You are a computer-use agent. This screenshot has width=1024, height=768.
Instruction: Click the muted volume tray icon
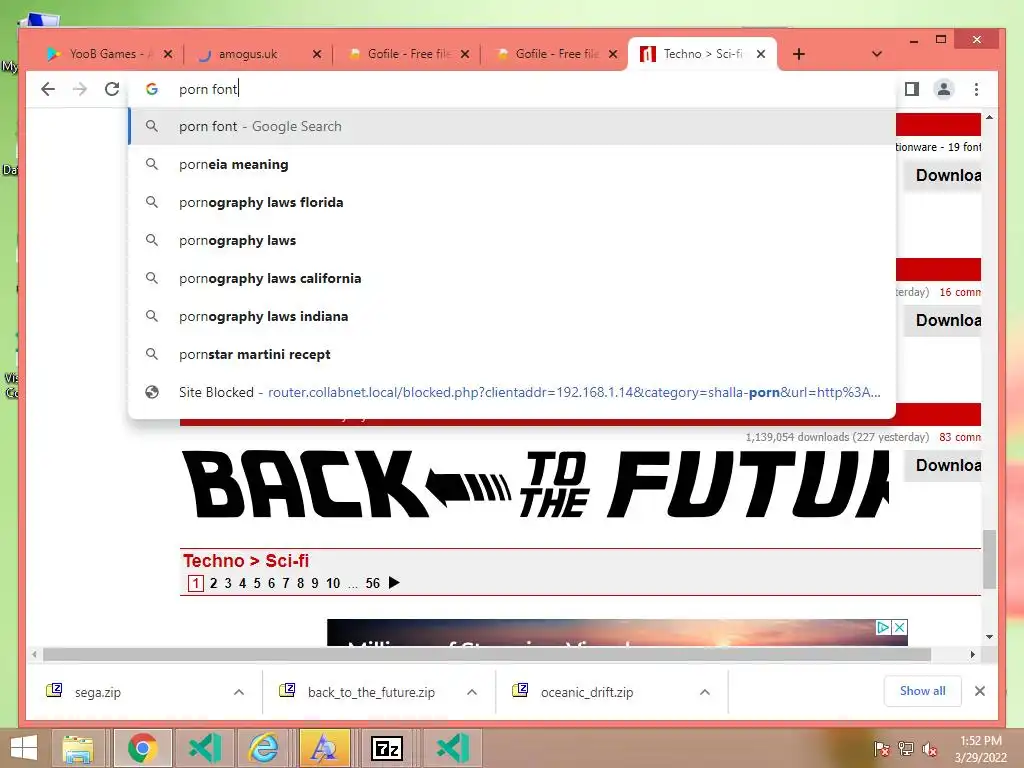(x=929, y=749)
